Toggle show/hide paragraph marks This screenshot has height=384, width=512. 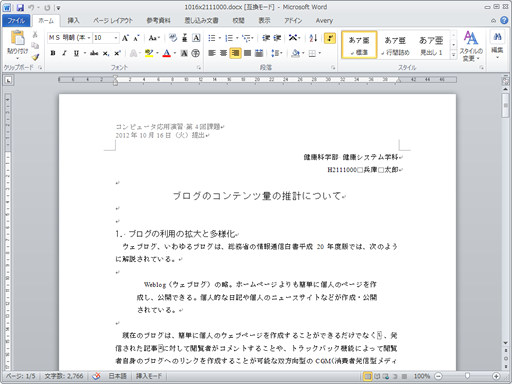[x=330, y=38]
